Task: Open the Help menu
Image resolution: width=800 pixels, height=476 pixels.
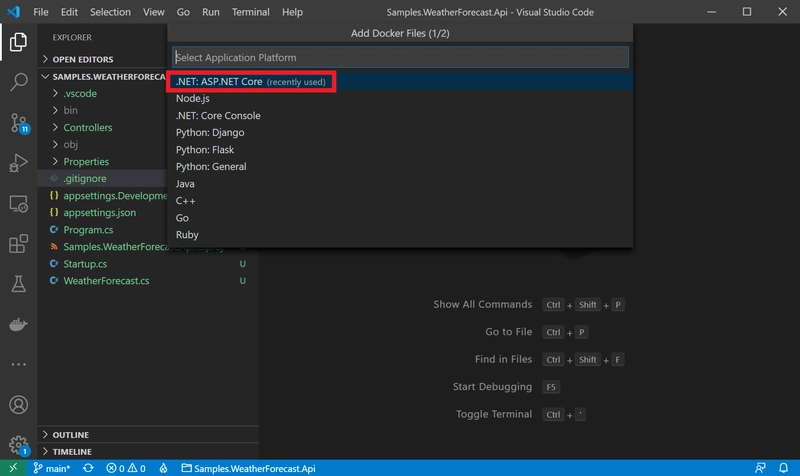Action: 292,12
